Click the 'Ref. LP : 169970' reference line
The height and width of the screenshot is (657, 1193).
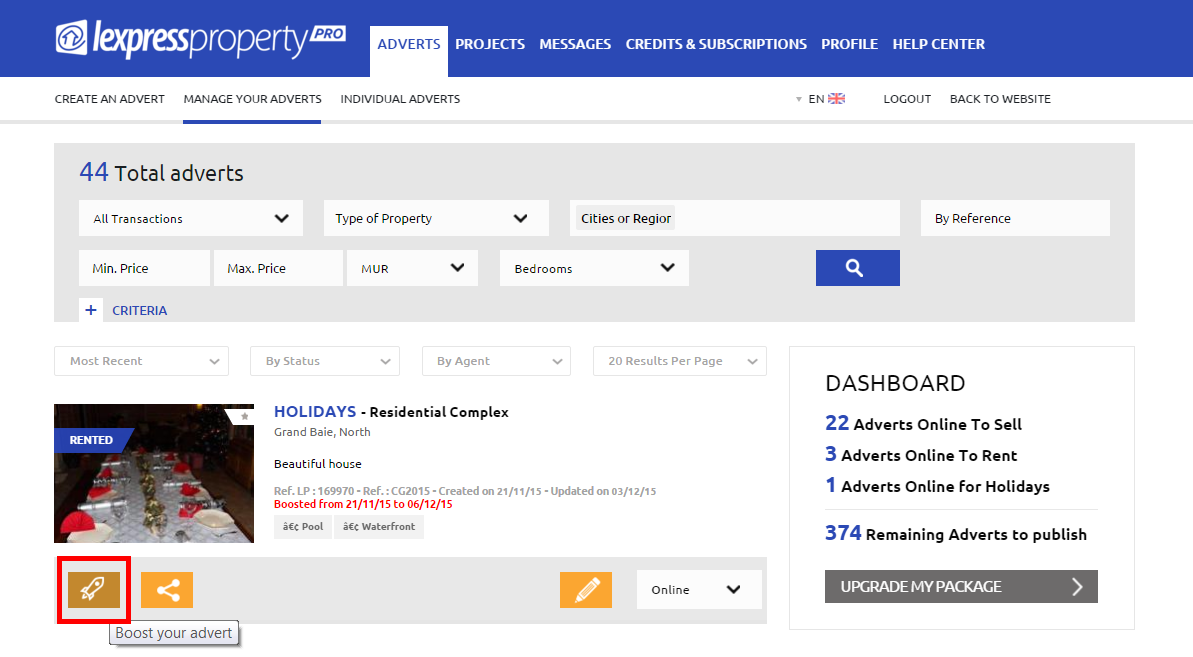[465, 491]
